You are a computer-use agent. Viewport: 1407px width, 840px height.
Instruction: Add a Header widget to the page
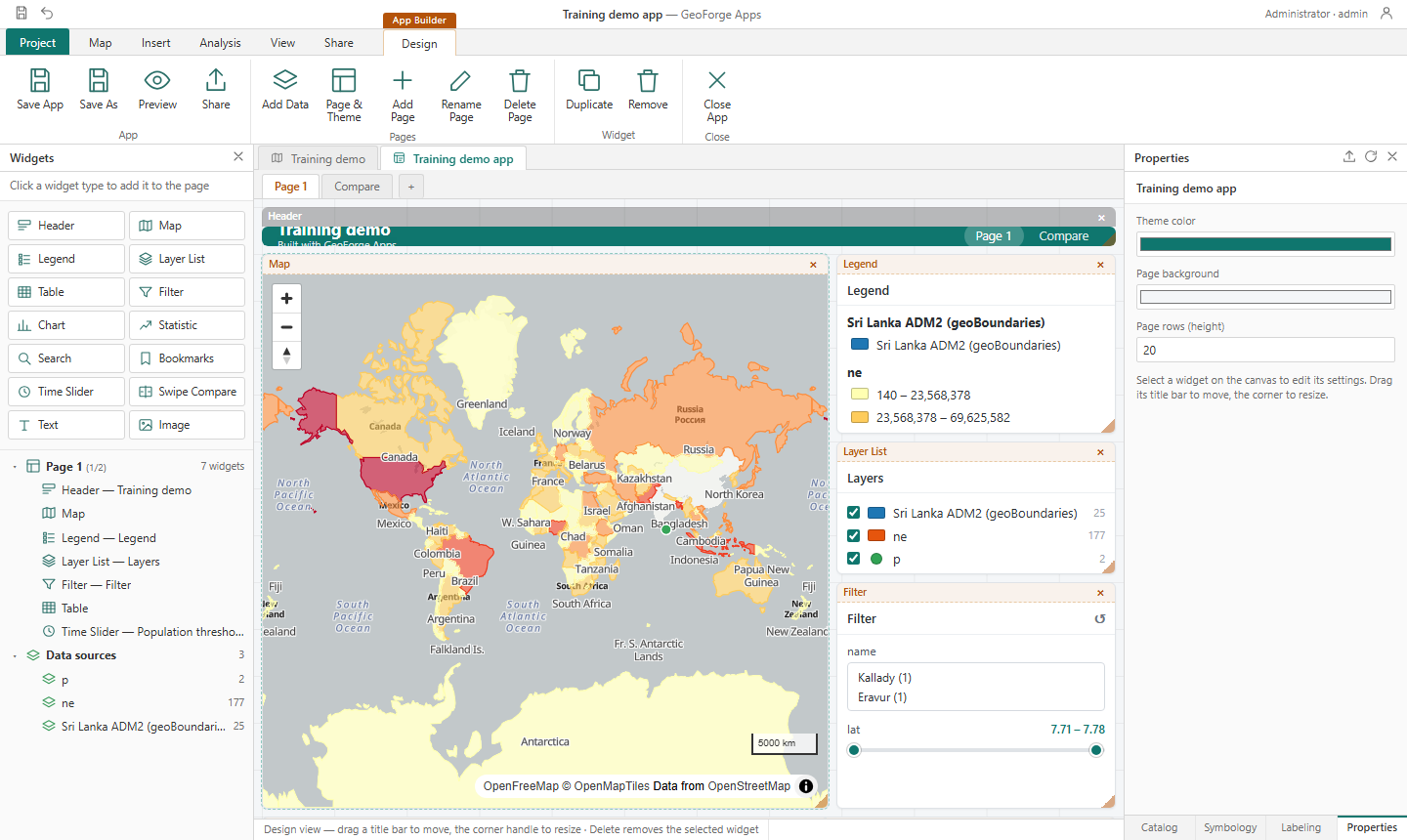coord(67,226)
